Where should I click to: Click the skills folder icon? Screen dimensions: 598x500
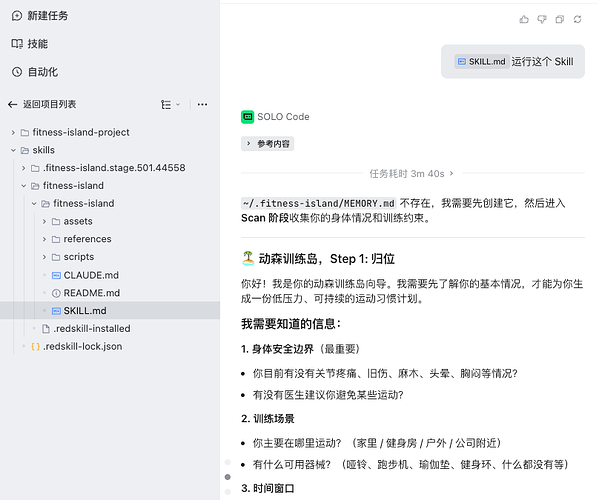[25, 150]
